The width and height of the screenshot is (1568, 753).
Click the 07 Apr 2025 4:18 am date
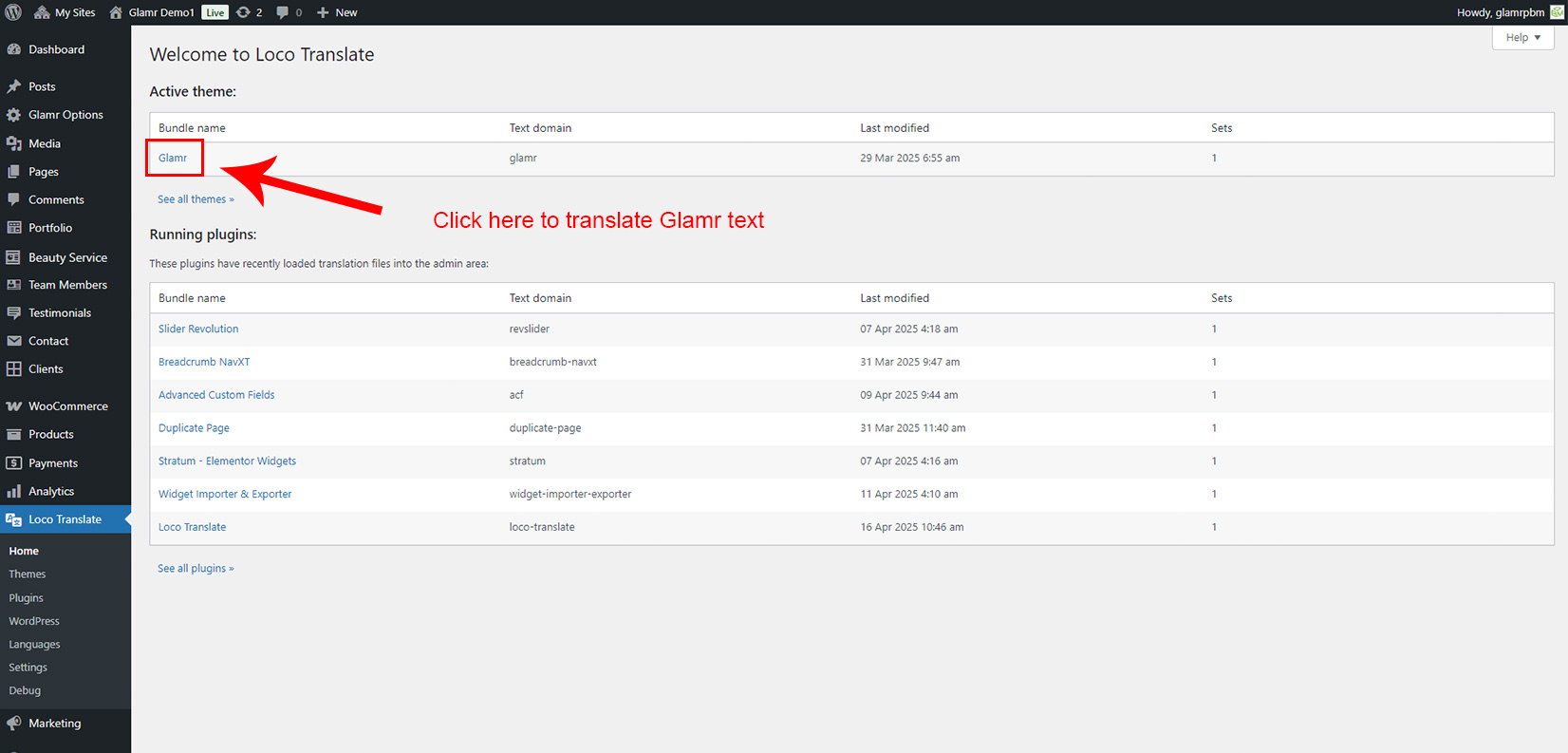pos(909,329)
